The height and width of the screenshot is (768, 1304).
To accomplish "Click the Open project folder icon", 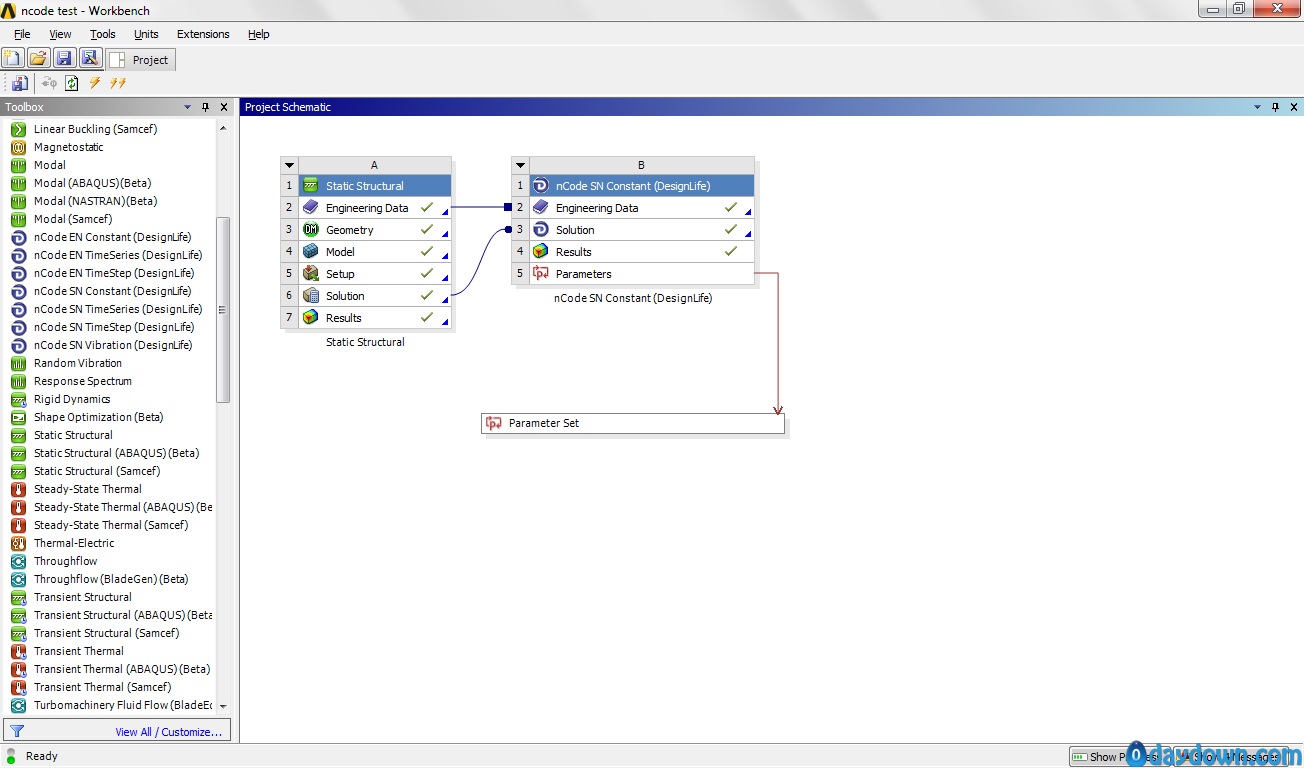I will 38,59.
